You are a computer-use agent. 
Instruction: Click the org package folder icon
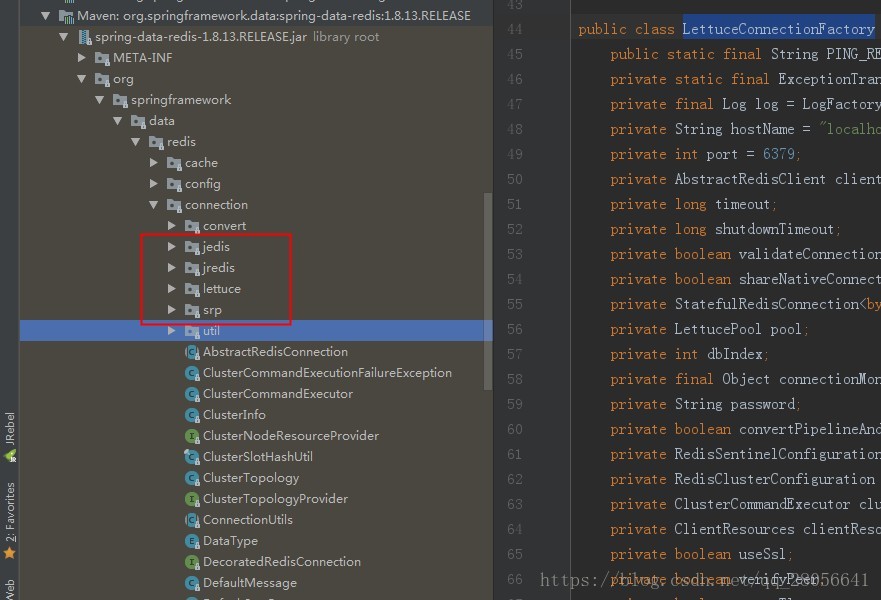coord(102,79)
